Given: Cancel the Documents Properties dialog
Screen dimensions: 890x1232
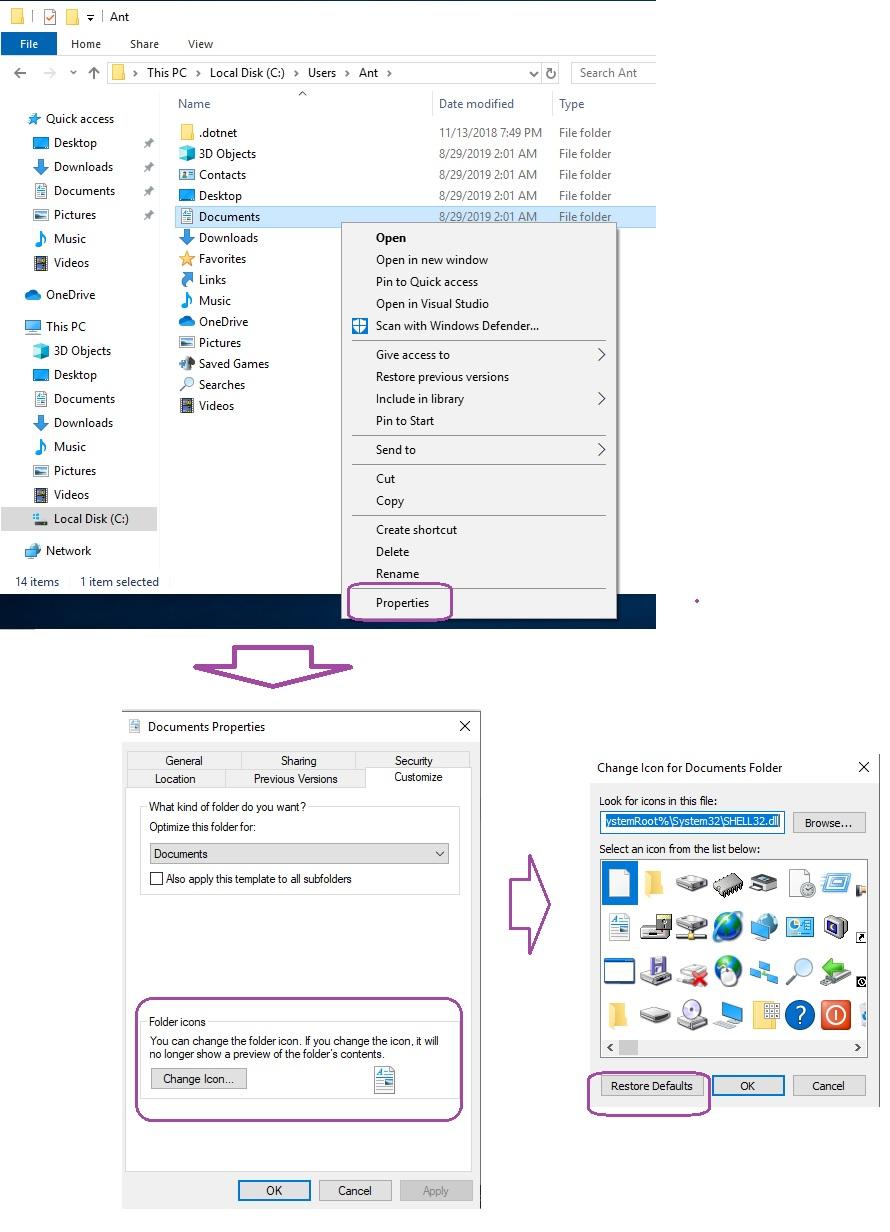Looking at the screenshot, I should coord(355,1191).
